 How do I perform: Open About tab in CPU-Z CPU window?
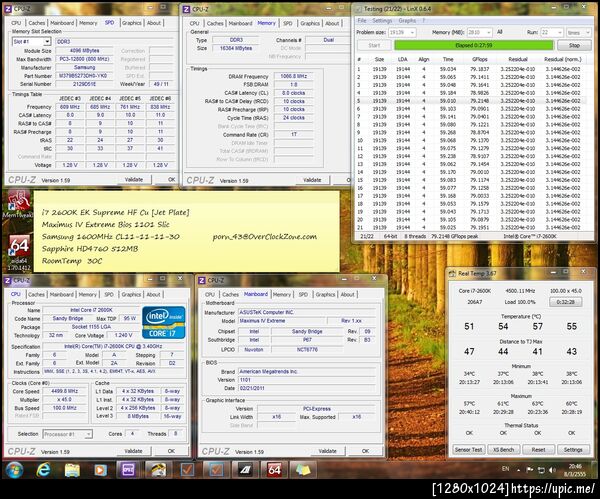click(x=153, y=294)
